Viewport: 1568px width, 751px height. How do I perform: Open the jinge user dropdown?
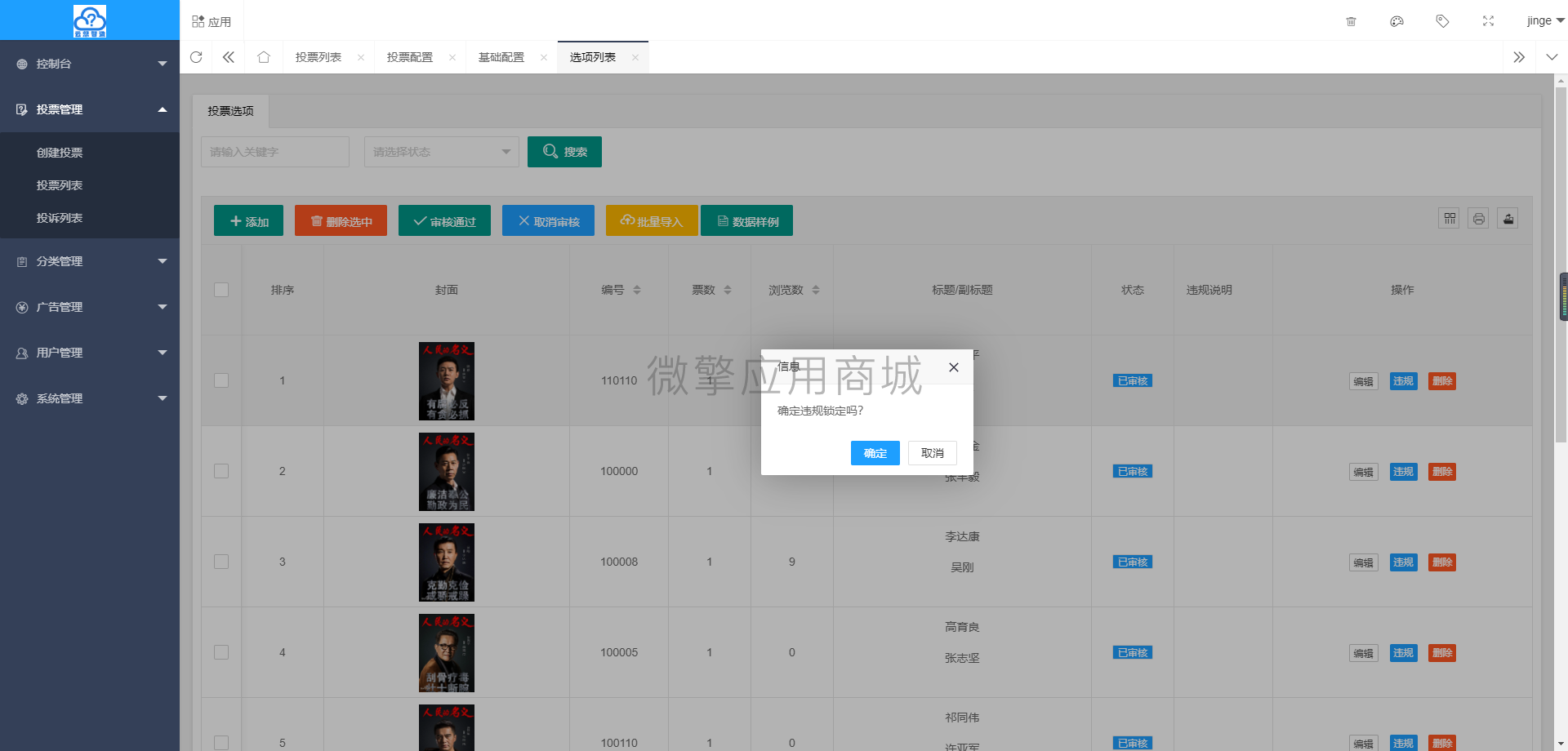point(1545,21)
